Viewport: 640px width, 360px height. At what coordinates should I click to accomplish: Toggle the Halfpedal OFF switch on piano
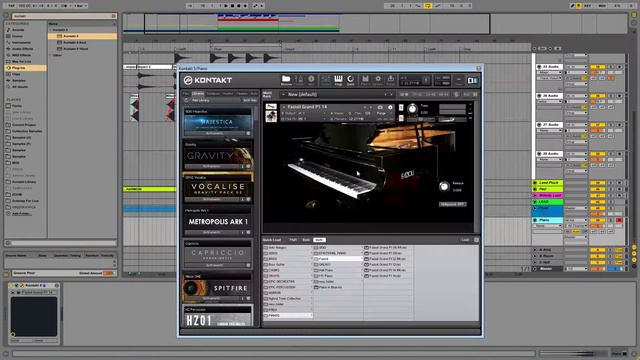click(x=452, y=204)
